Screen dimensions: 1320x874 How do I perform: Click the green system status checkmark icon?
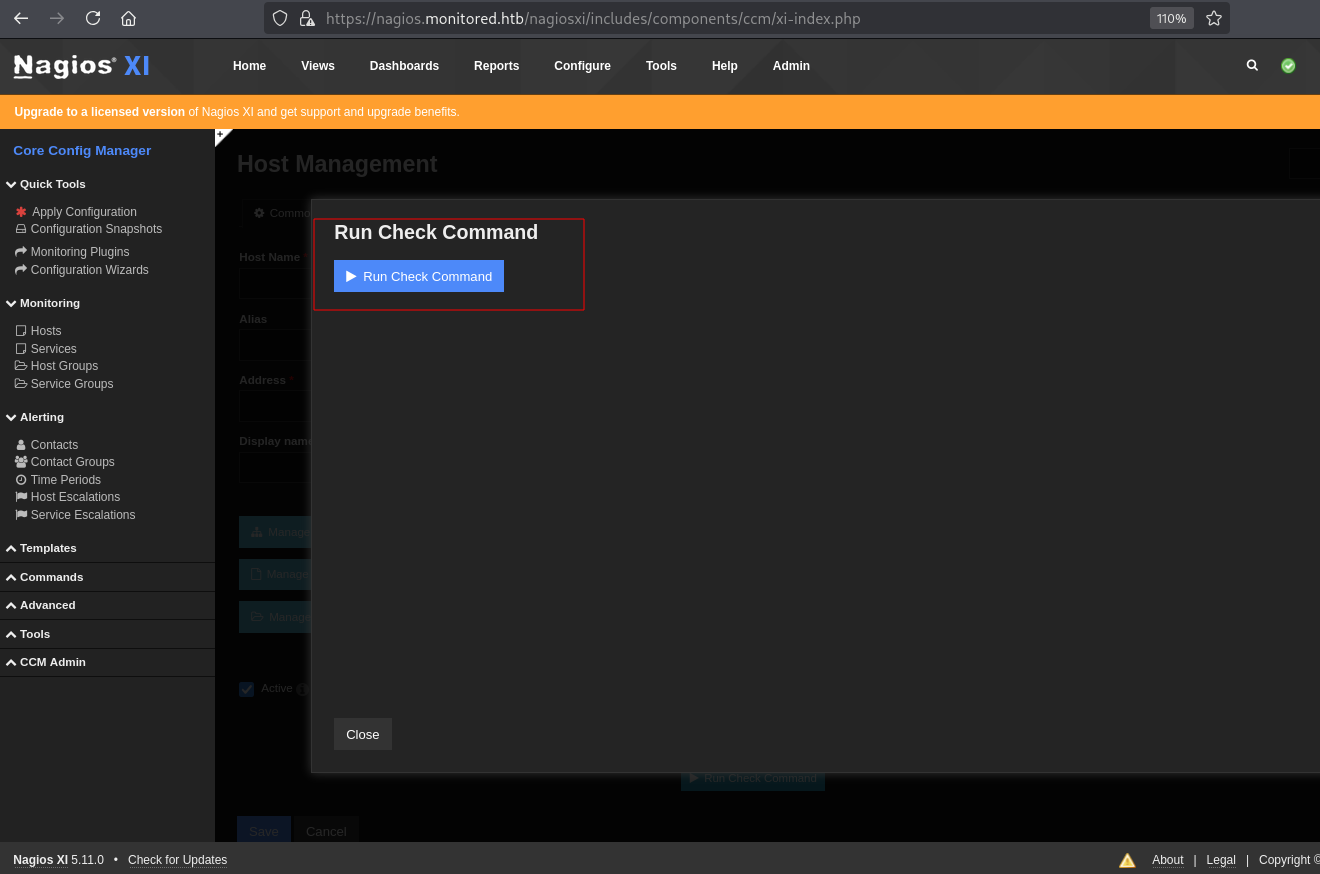(x=1288, y=65)
